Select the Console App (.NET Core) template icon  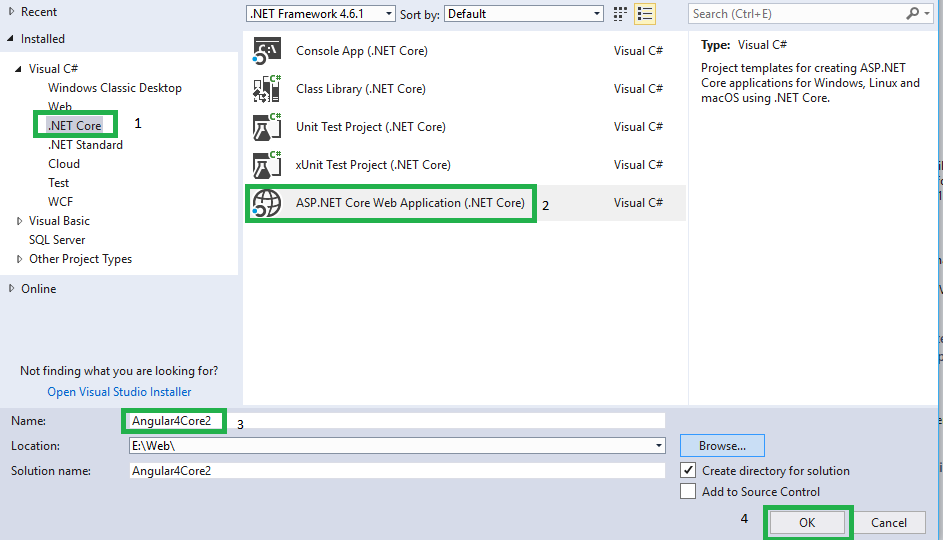267,51
